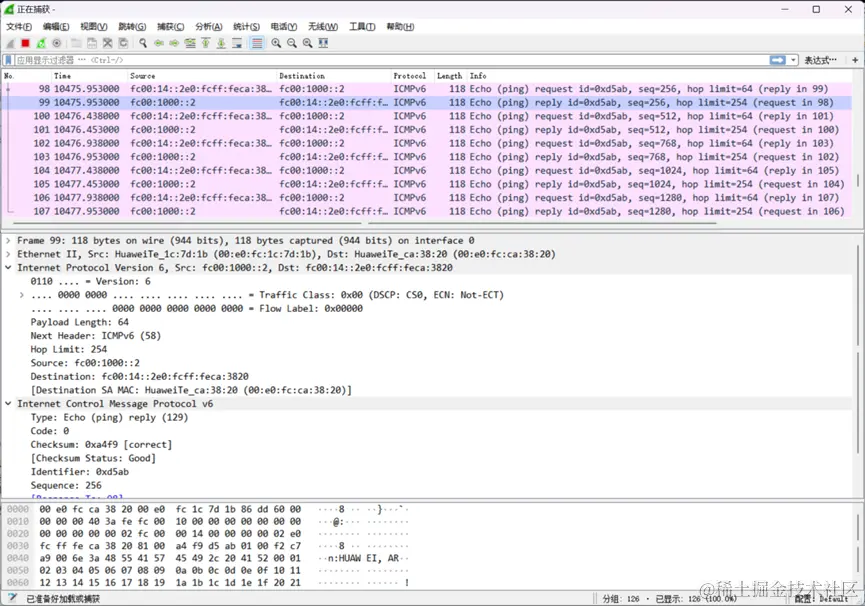Image resolution: width=865 pixels, height=606 pixels.
Task: Expand the Traffic Class field
Action: coord(22,295)
